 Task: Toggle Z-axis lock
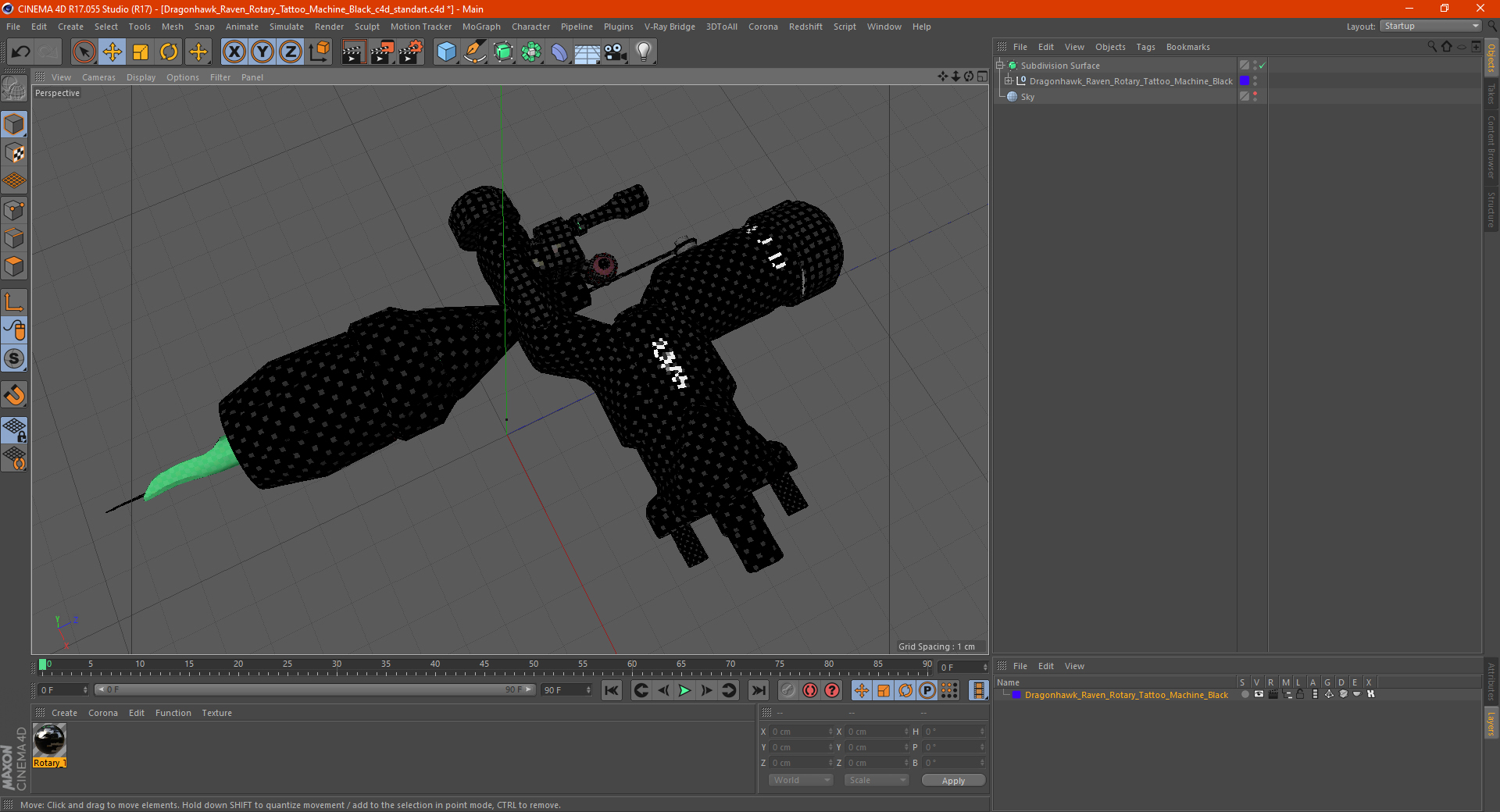coord(290,52)
